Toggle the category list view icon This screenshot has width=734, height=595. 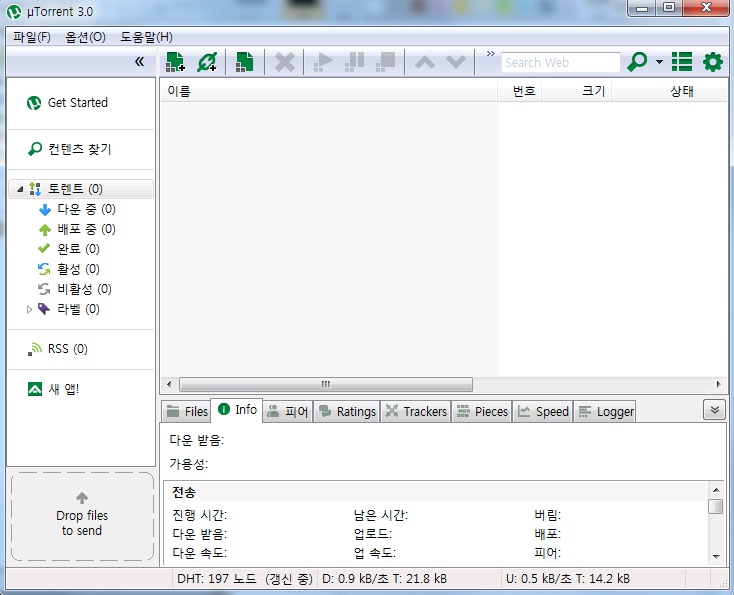point(682,62)
